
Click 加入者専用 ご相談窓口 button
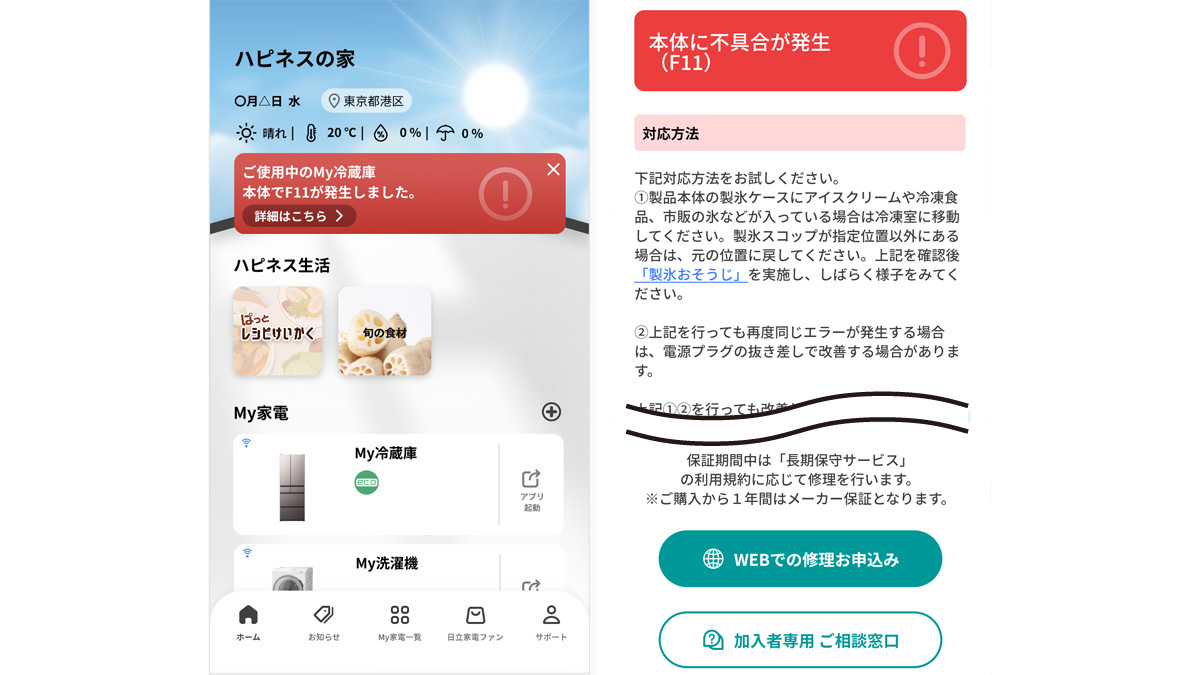800,640
